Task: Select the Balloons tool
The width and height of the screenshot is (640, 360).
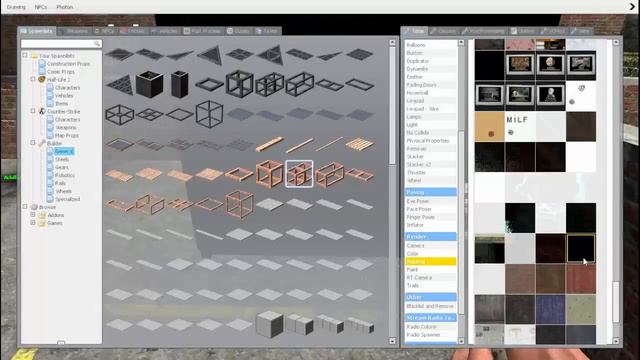Action: click(x=431, y=45)
